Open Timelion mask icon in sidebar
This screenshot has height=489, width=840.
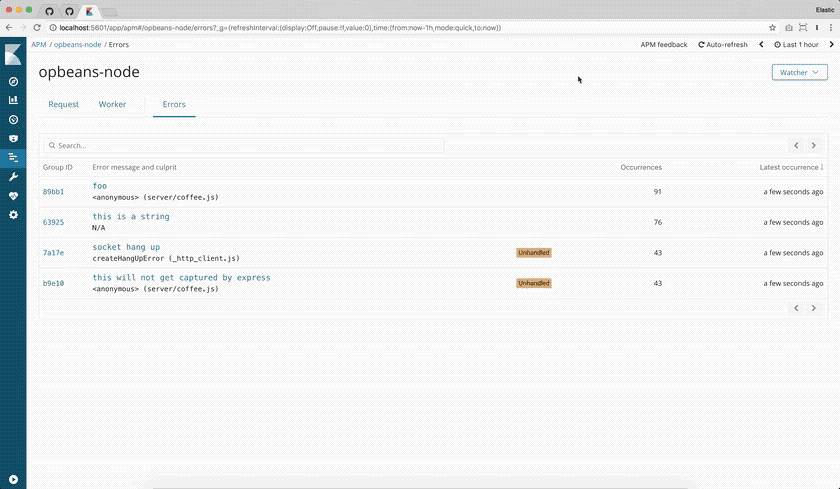13,139
